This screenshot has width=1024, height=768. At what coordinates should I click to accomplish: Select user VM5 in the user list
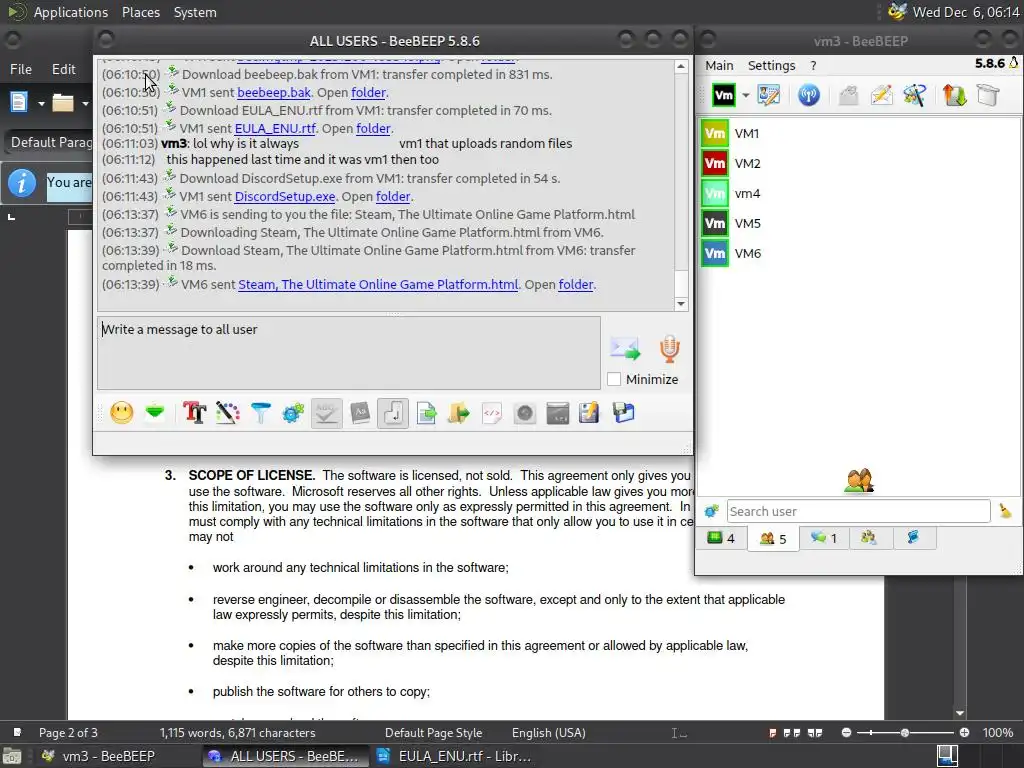pos(859,223)
